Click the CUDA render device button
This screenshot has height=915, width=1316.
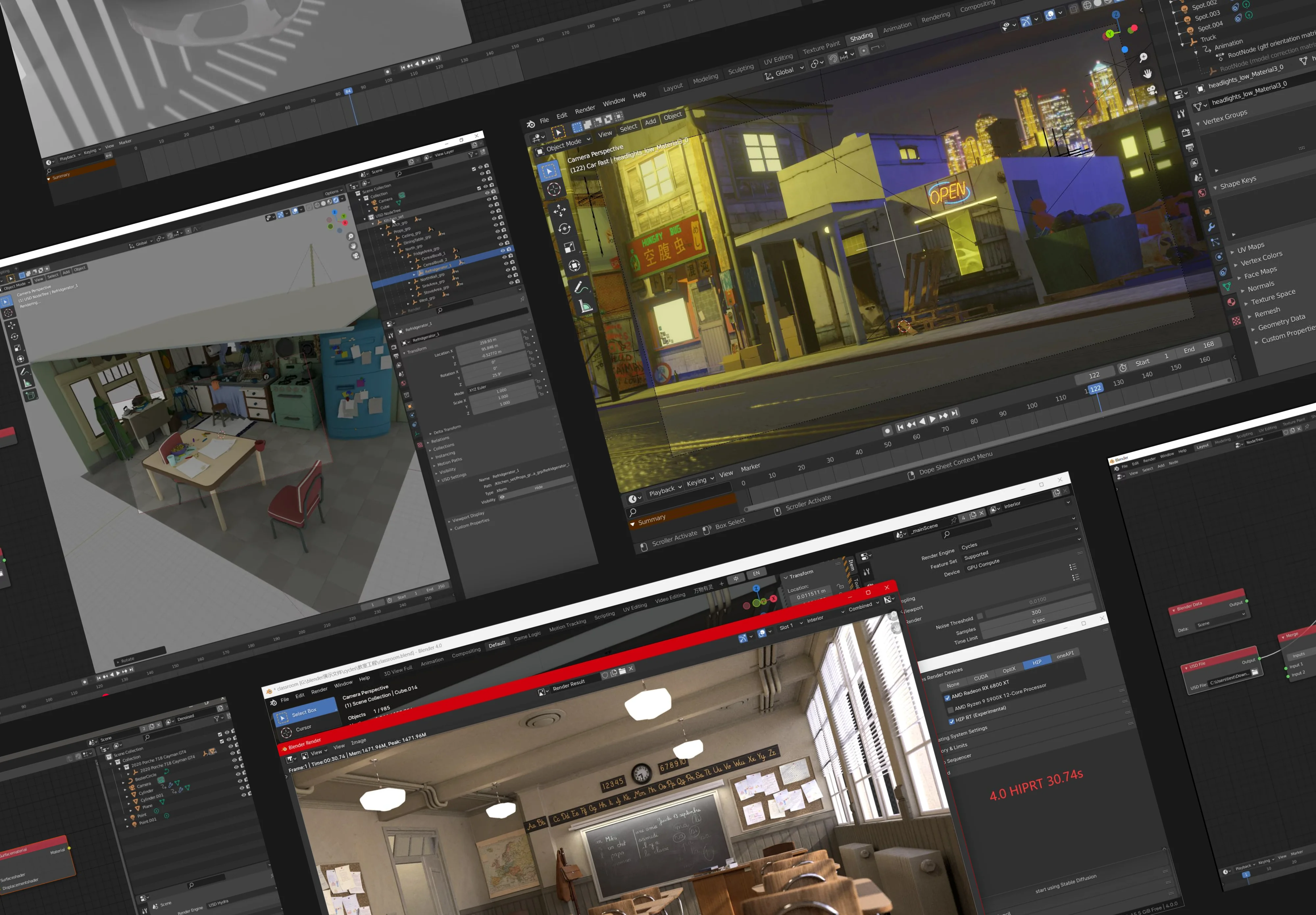(981, 677)
